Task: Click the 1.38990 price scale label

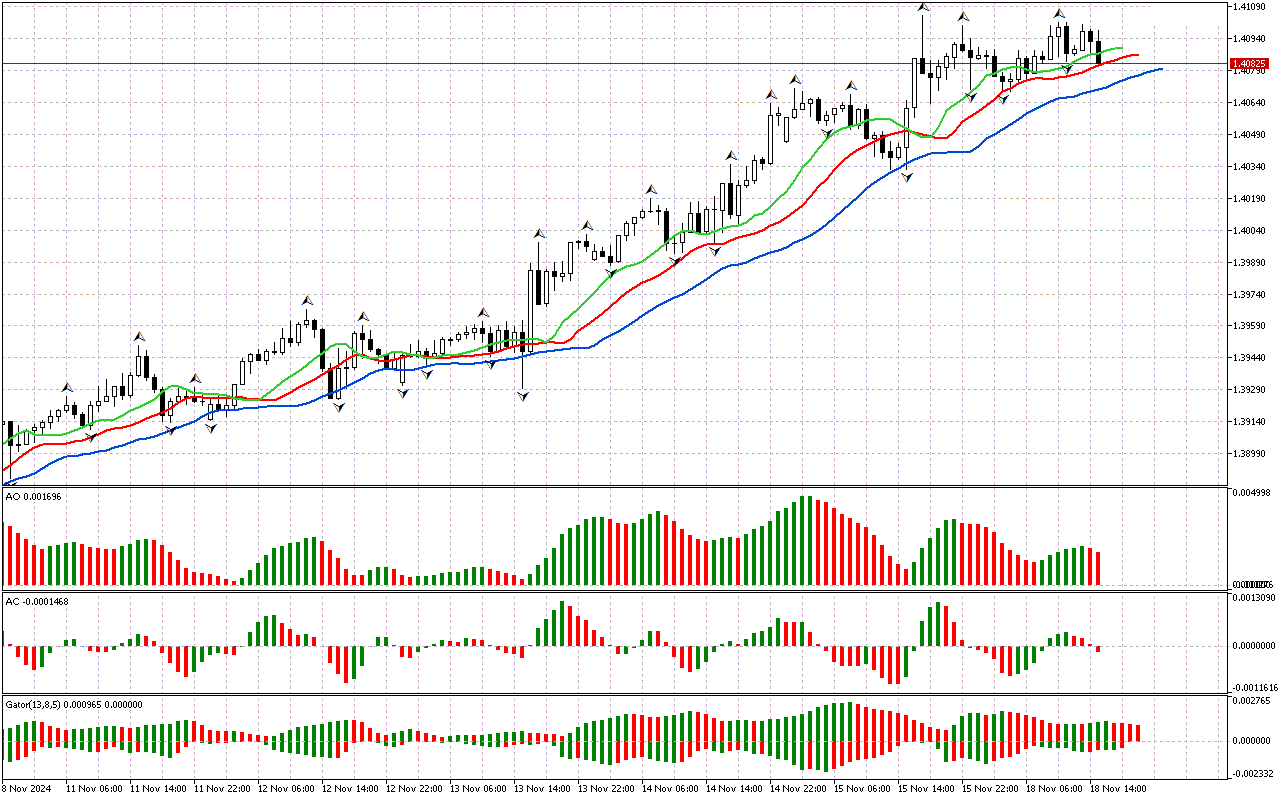Action: [x=1250, y=454]
